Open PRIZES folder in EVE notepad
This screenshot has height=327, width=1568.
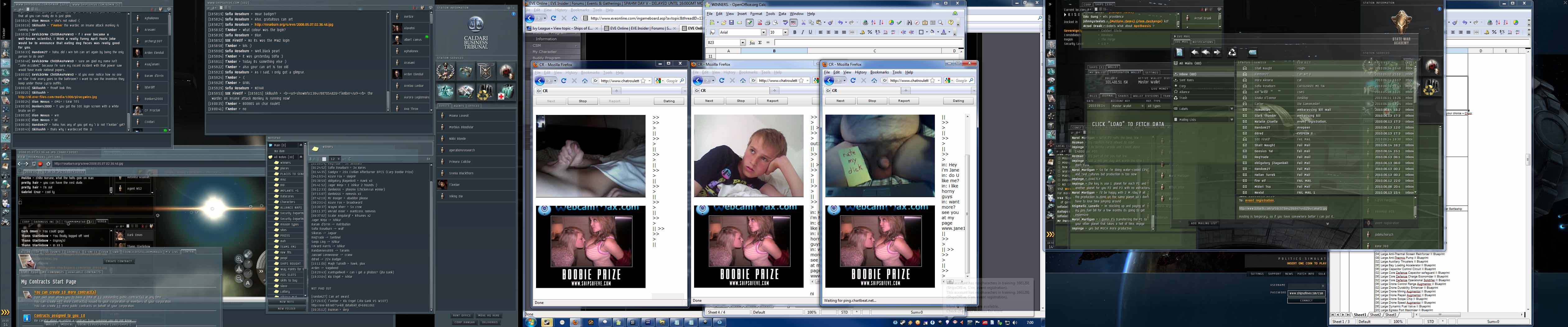tap(285, 236)
